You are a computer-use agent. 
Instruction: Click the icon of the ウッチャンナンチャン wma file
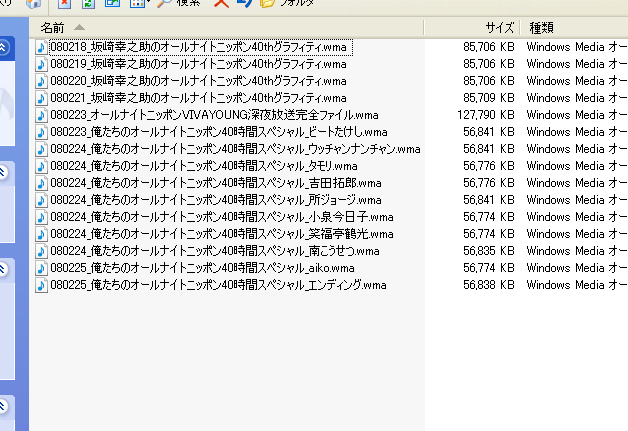[41, 149]
